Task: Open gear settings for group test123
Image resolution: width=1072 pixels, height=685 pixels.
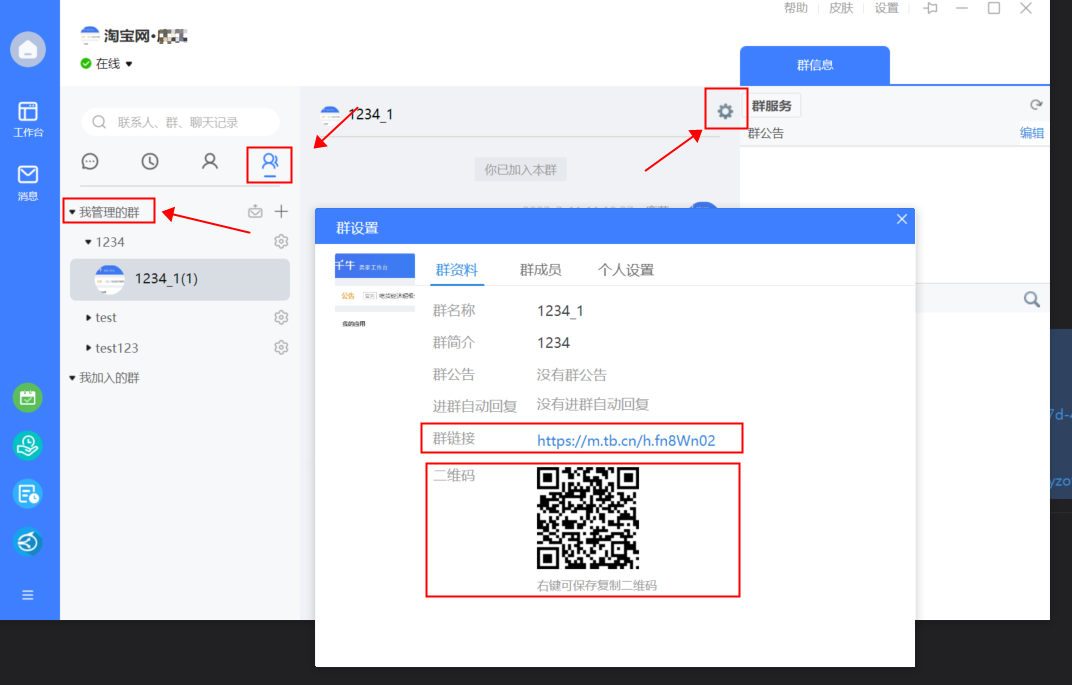Action: click(x=281, y=347)
